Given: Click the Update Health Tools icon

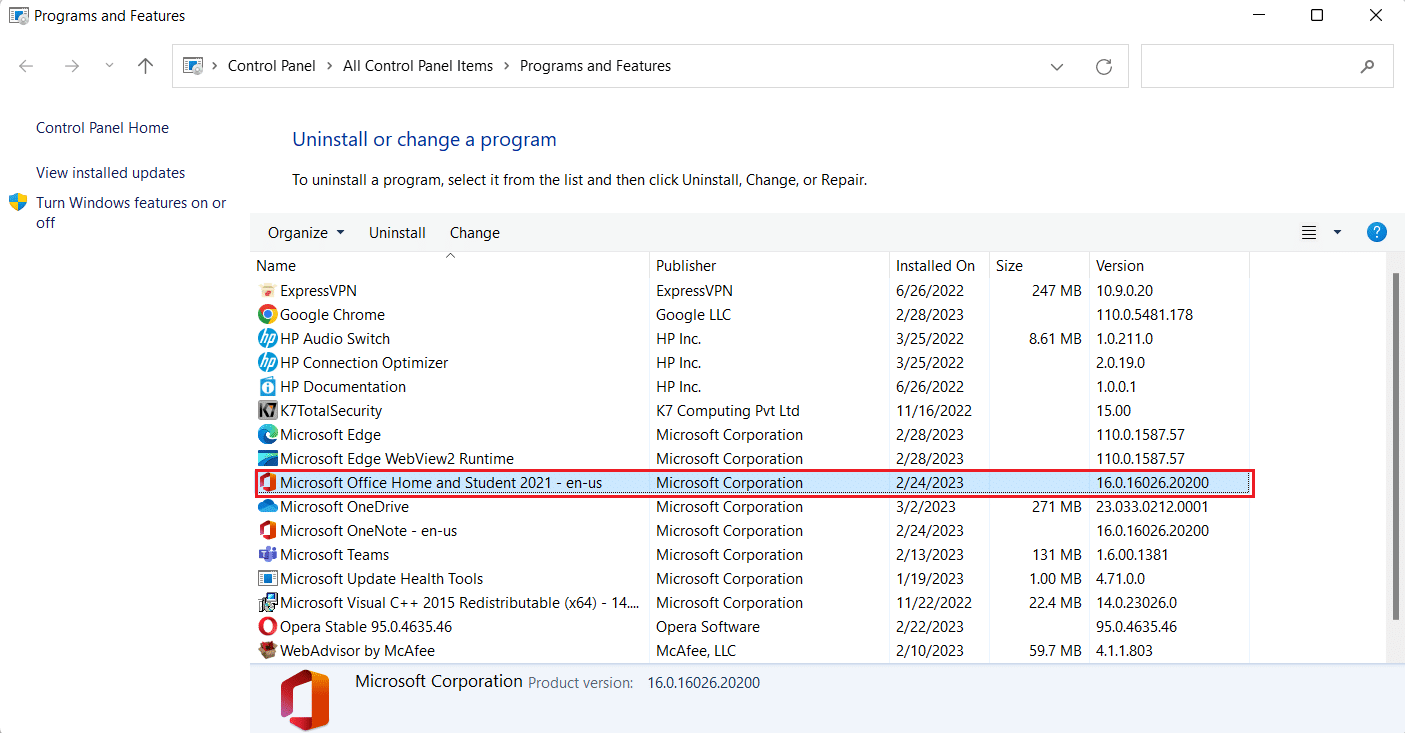Looking at the screenshot, I should point(267,579).
